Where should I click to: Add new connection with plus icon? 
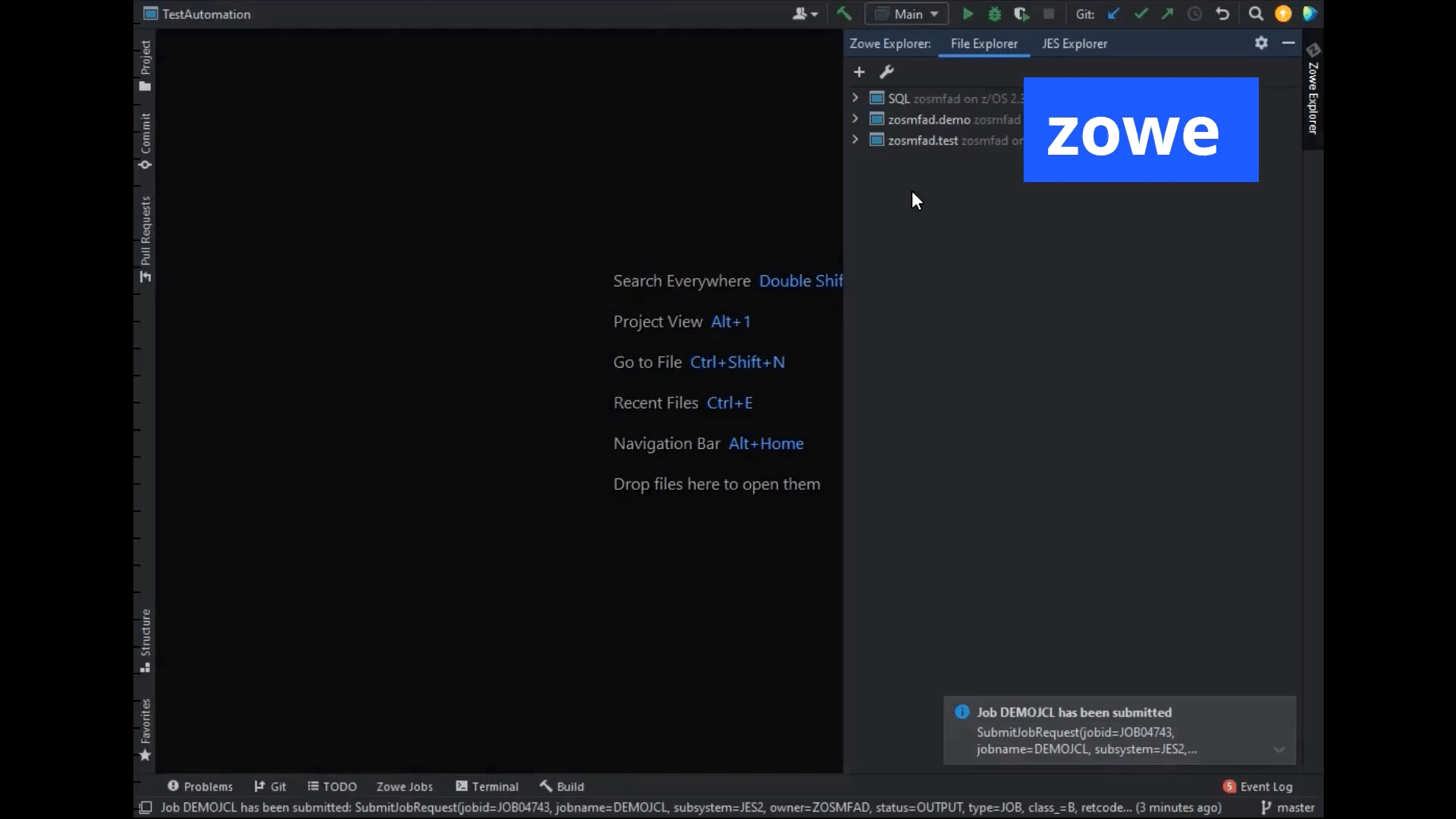pyautogui.click(x=859, y=72)
